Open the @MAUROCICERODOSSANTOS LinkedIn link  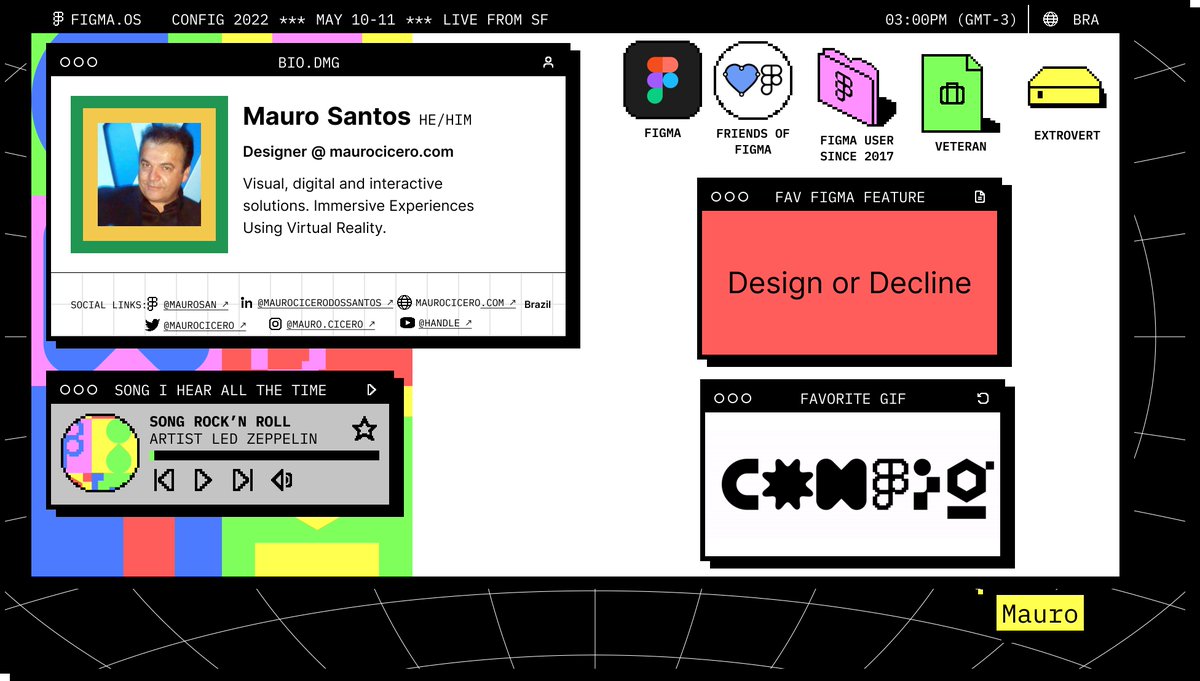(x=325, y=302)
